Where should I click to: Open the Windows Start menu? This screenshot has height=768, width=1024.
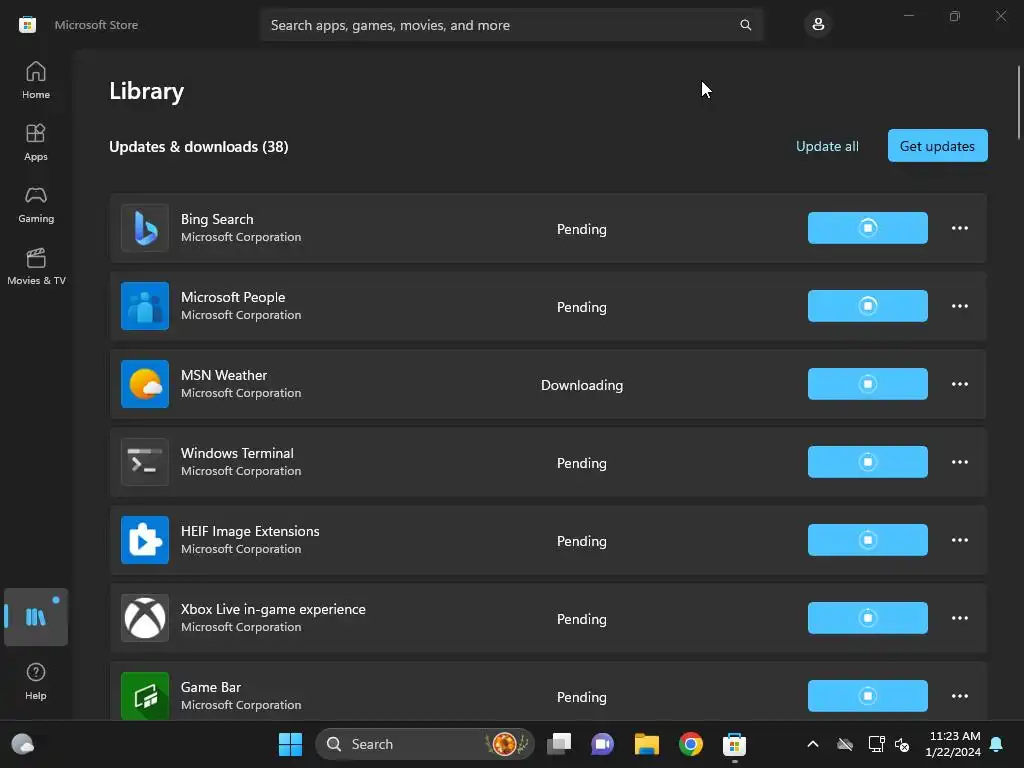pos(290,744)
